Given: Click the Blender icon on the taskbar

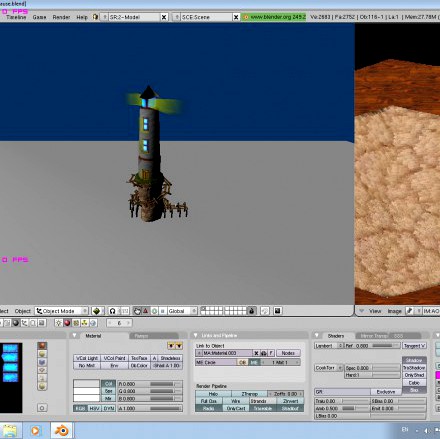Looking at the screenshot, I should [62, 430].
